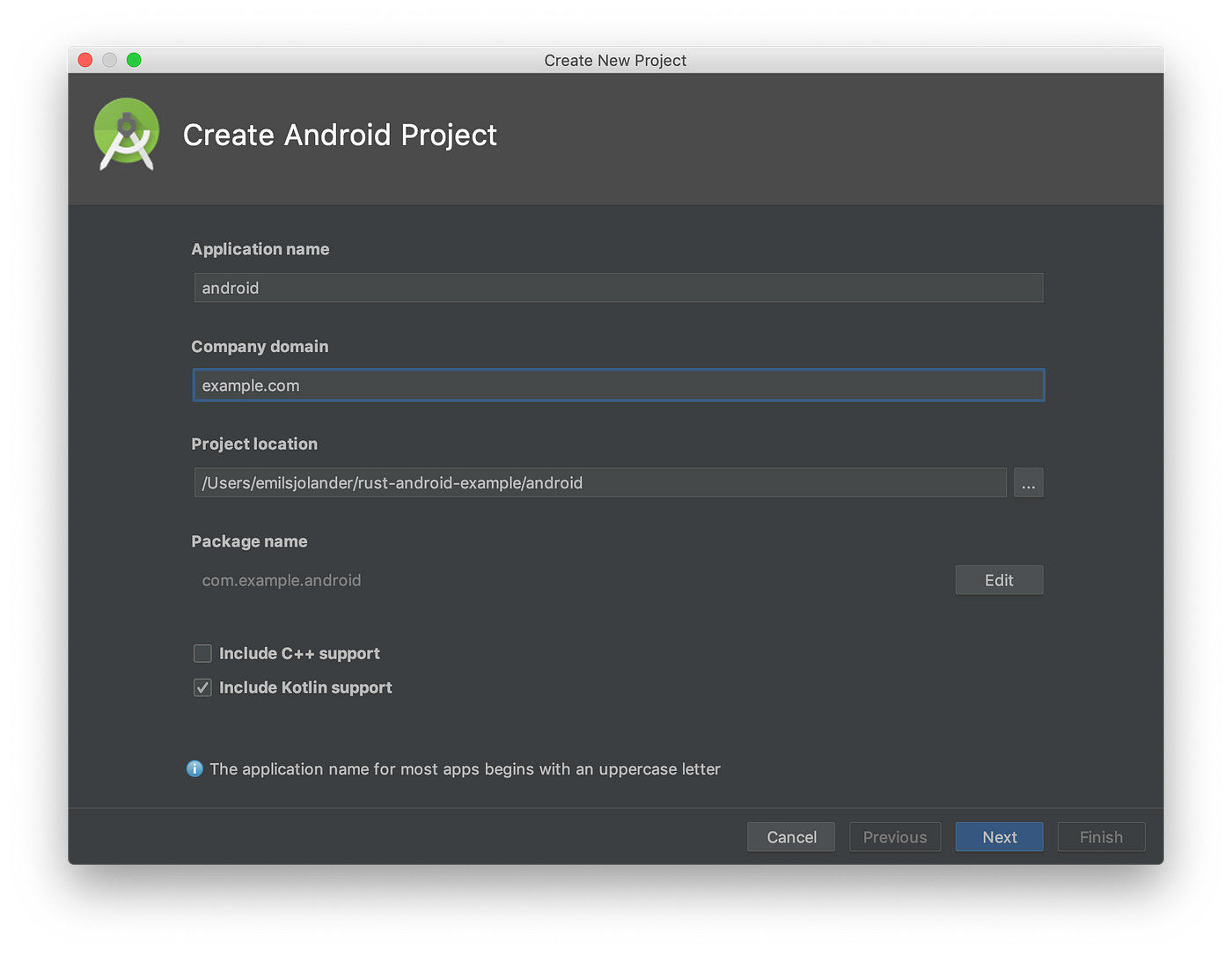Click the green zoom window button
Image resolution: width=1232 pixels, height=955 pixels.
coord(134,60)
